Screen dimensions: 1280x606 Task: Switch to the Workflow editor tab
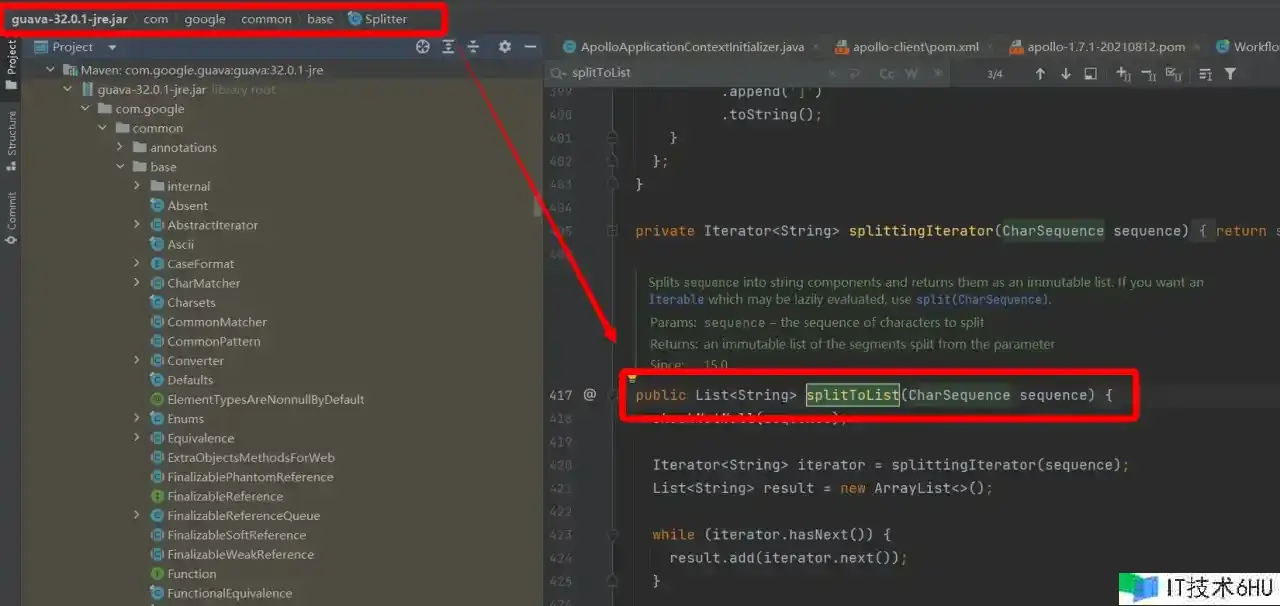(x=1248, y=47)
